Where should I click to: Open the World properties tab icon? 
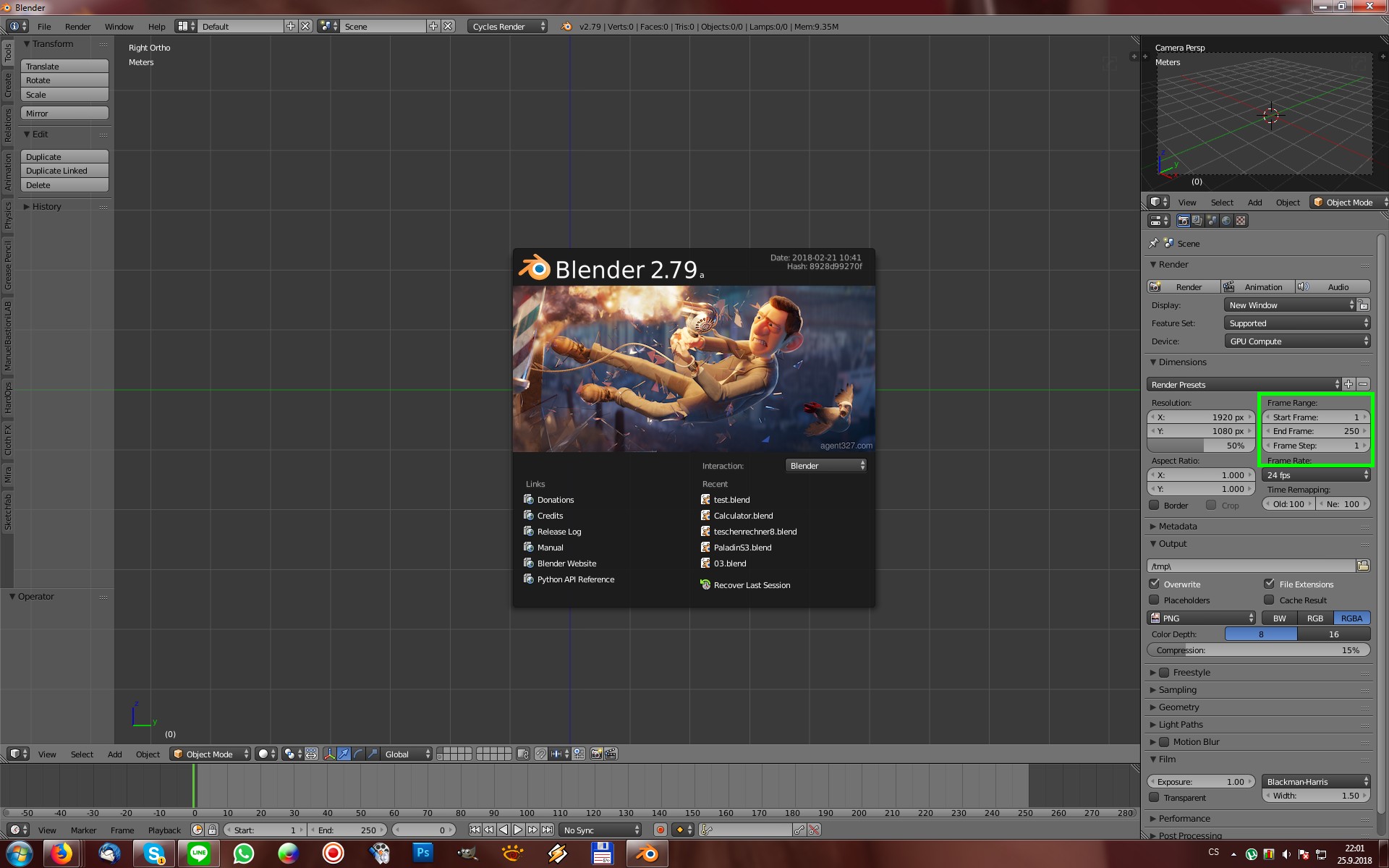(1226, 221)
